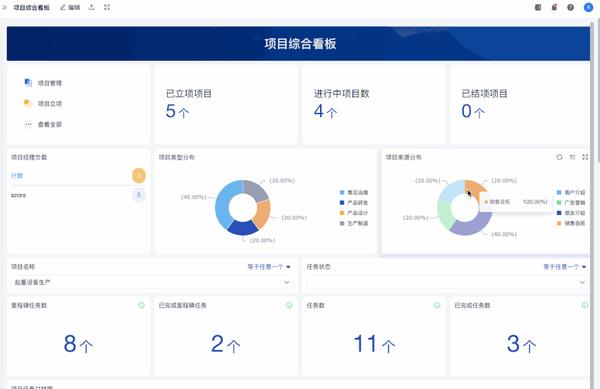
Task: Open the user avatar 'A' menu
Action: coord(588,7)
